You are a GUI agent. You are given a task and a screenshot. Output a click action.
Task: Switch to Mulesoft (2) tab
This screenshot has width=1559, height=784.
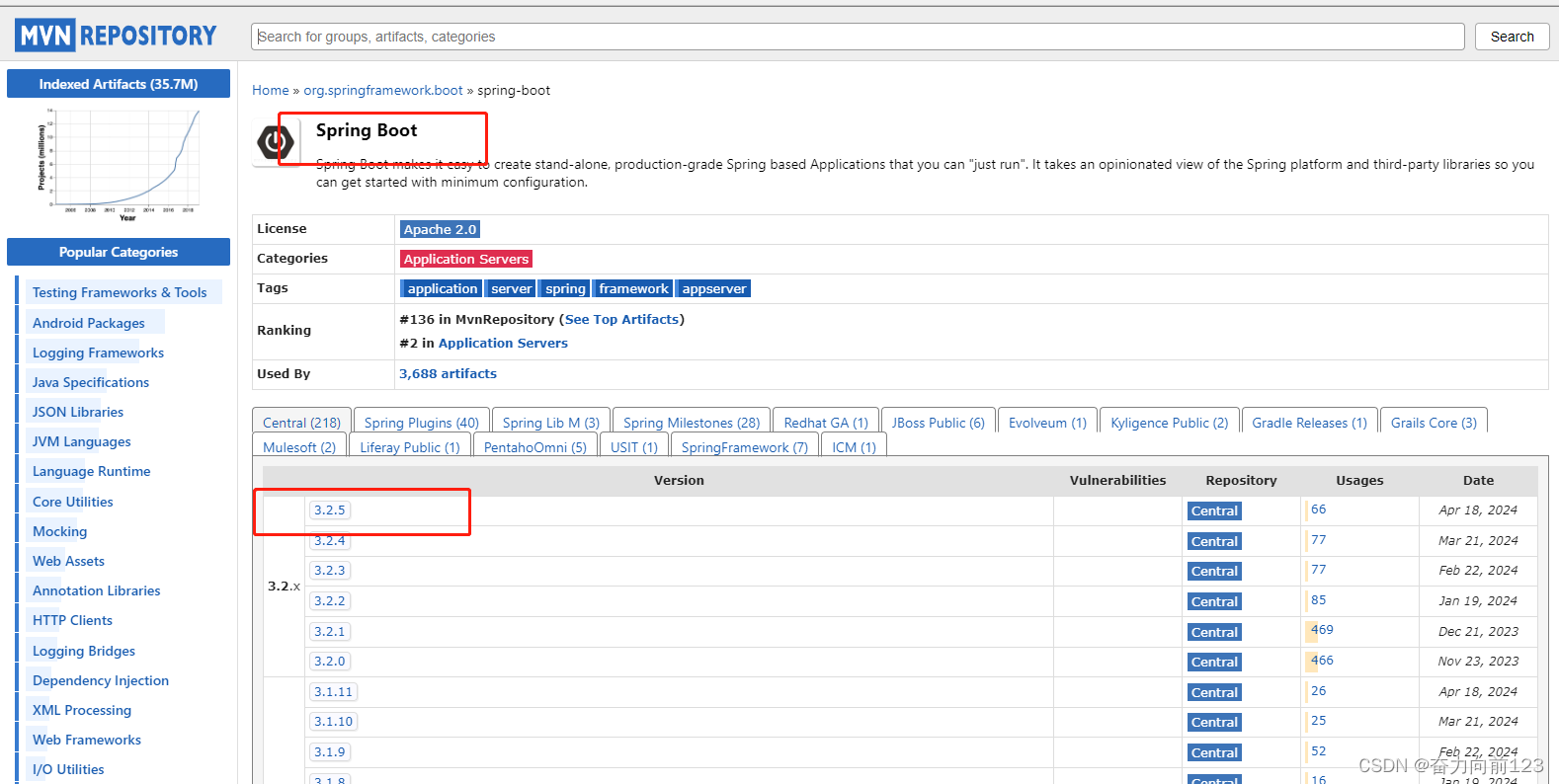(299, 446)
